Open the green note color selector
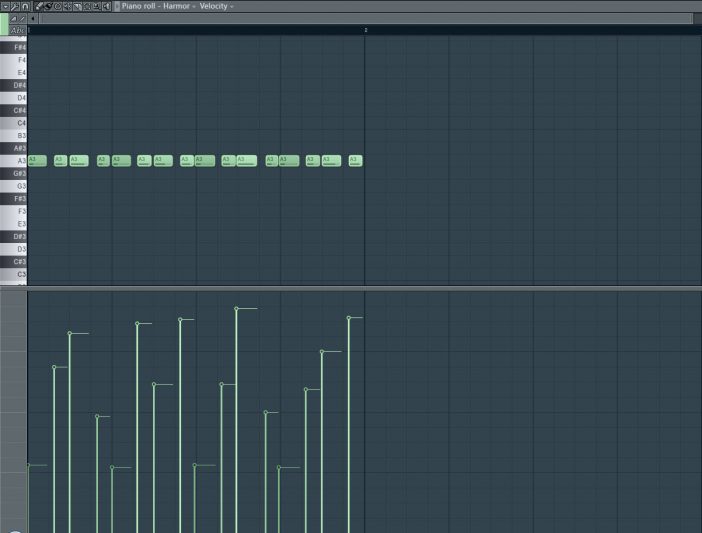 coord(4,24)
